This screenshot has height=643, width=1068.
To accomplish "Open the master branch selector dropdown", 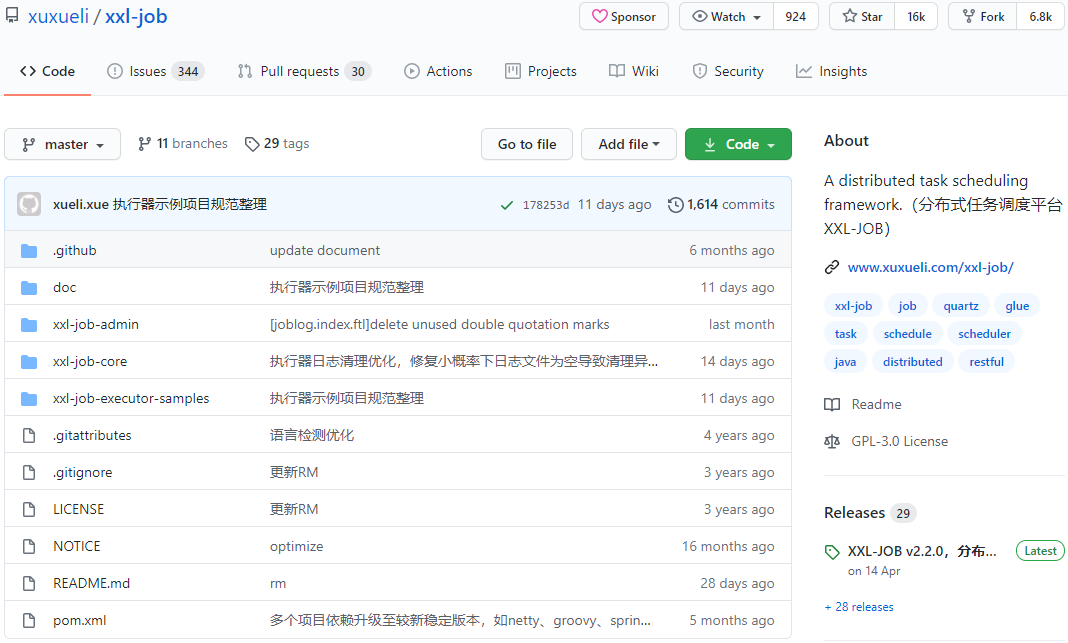I will (x=63, y=144).
